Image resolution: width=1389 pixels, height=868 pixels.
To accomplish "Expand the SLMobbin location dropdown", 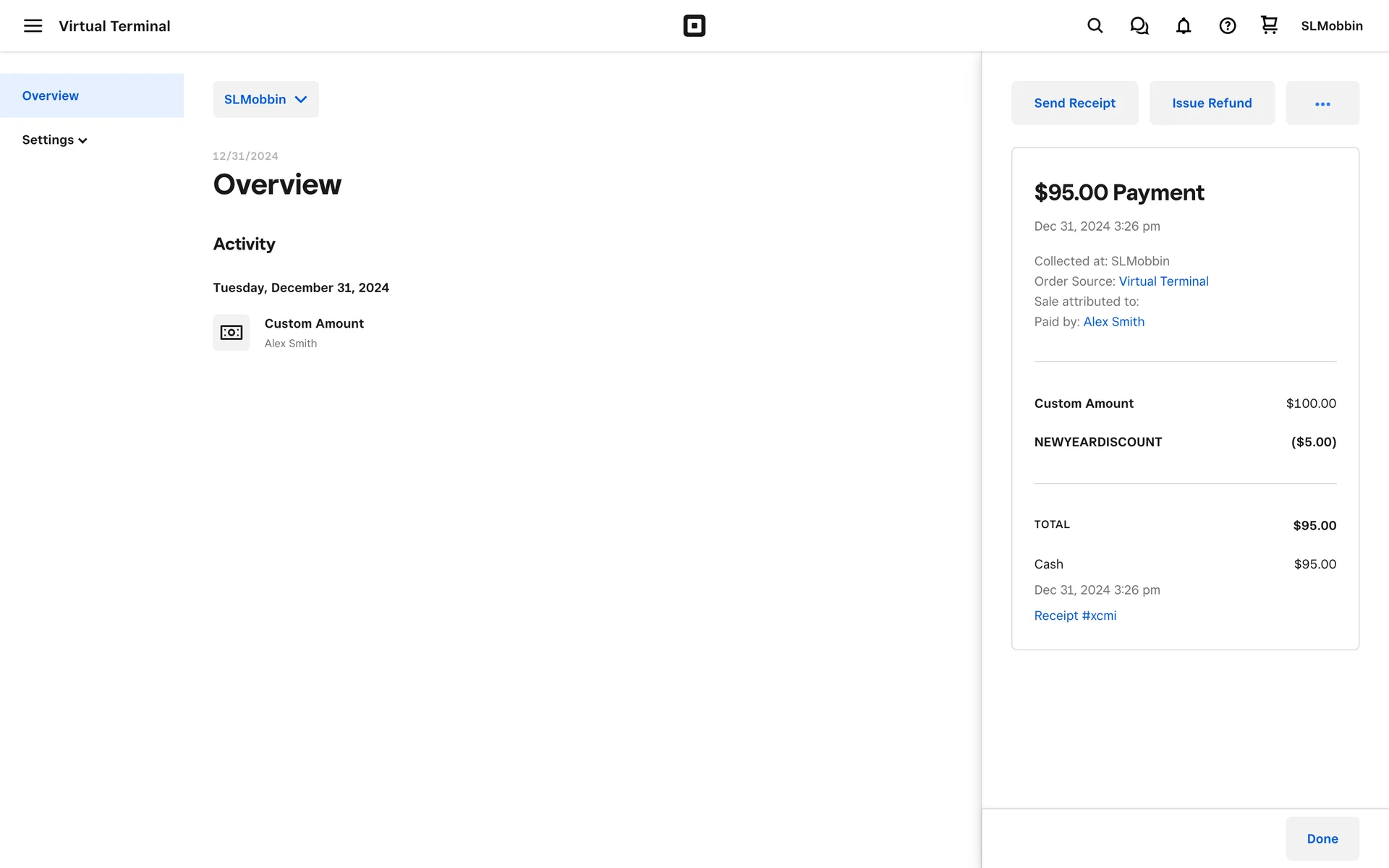I will (x=266, y=100).
